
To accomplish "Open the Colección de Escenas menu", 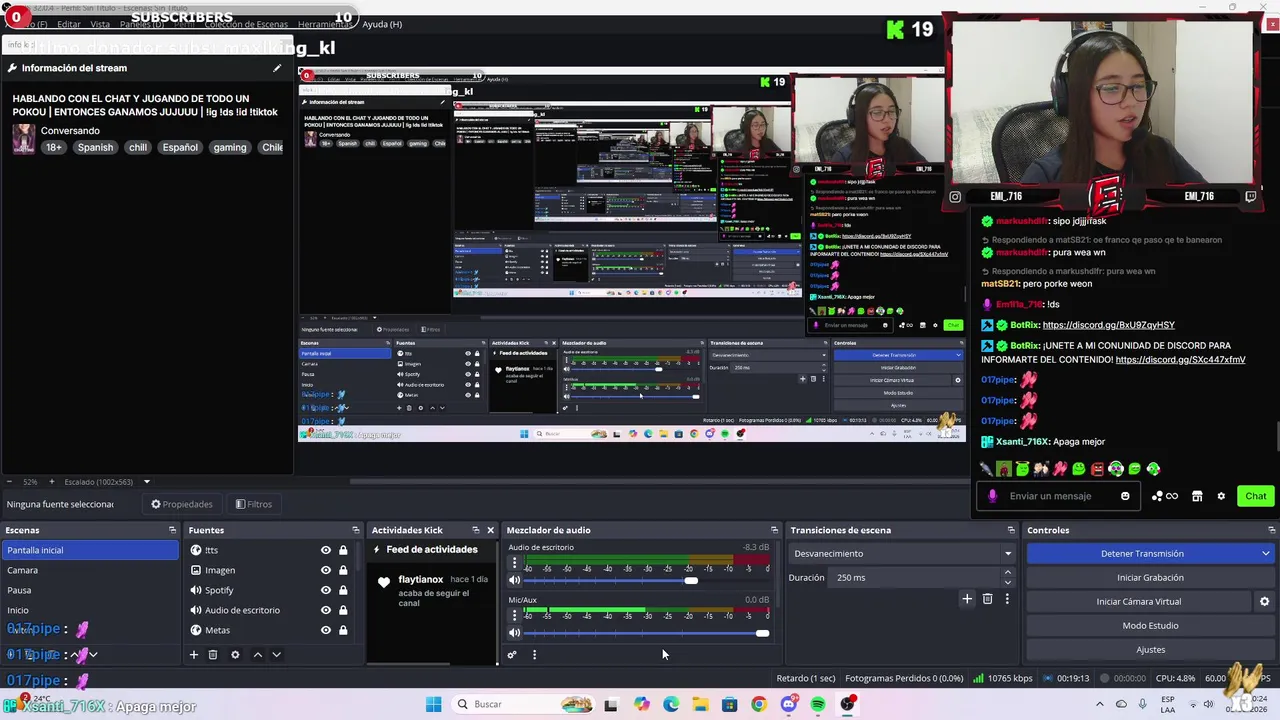I will 247,24.
